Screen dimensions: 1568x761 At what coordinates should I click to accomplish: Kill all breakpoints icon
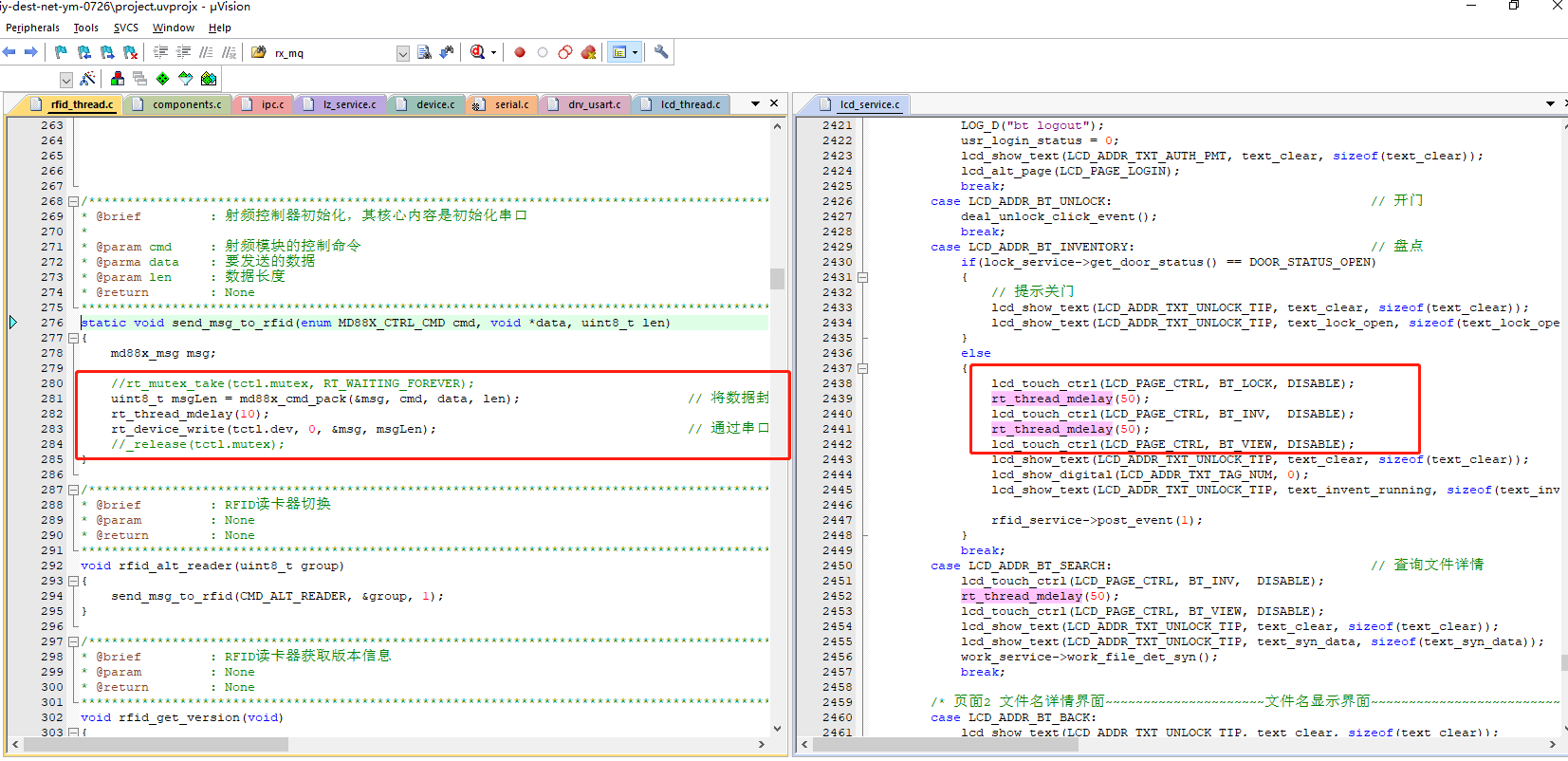(588, 52)
